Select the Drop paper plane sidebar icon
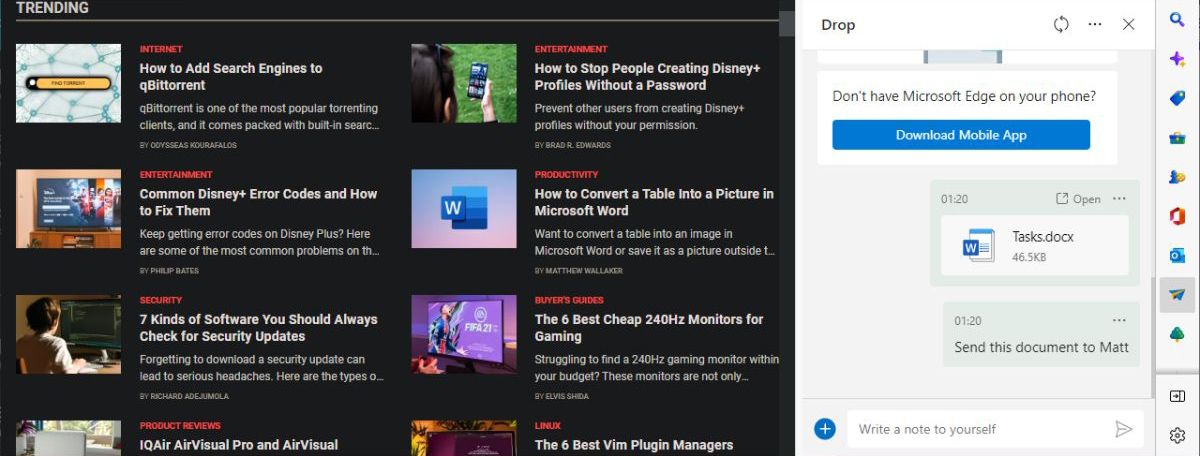 point(1177,295)
